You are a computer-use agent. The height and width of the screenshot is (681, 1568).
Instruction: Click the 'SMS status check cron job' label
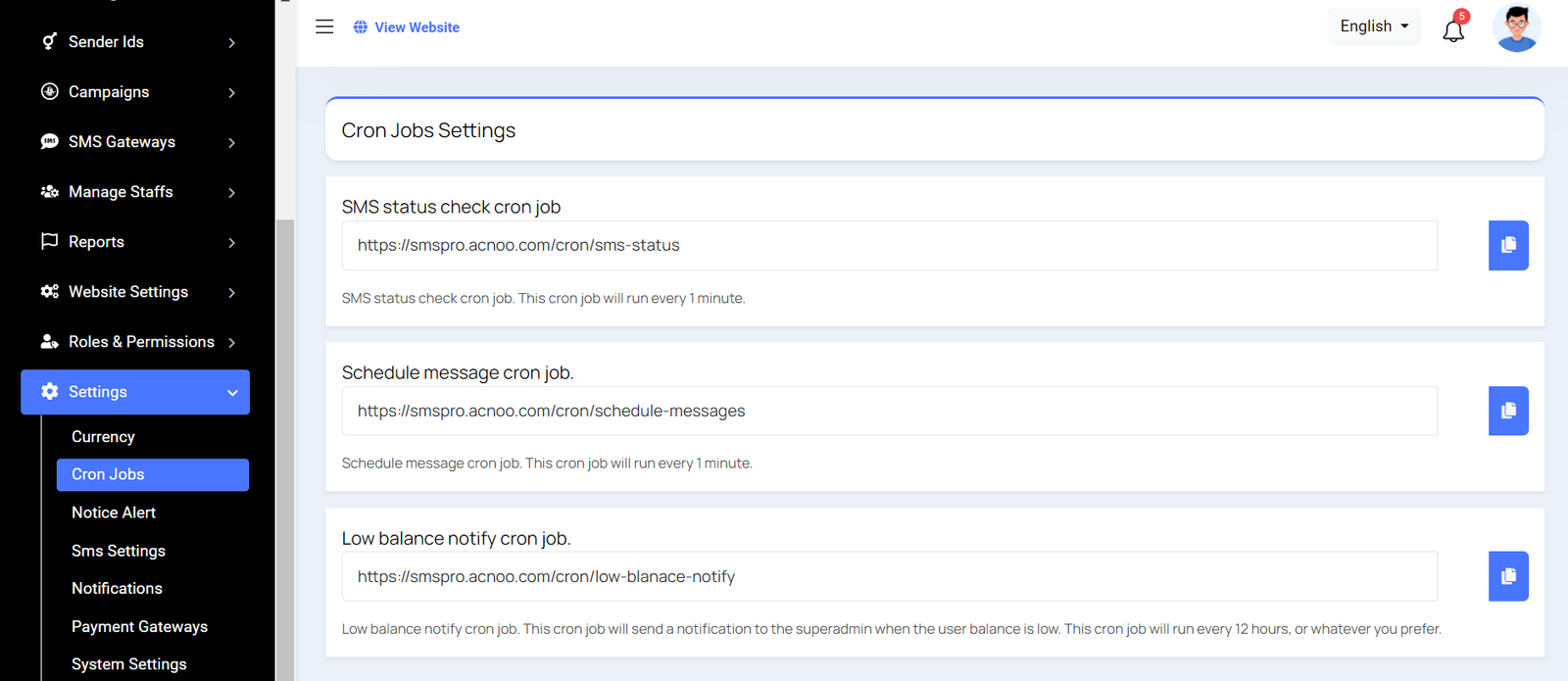tap(451, 207)
